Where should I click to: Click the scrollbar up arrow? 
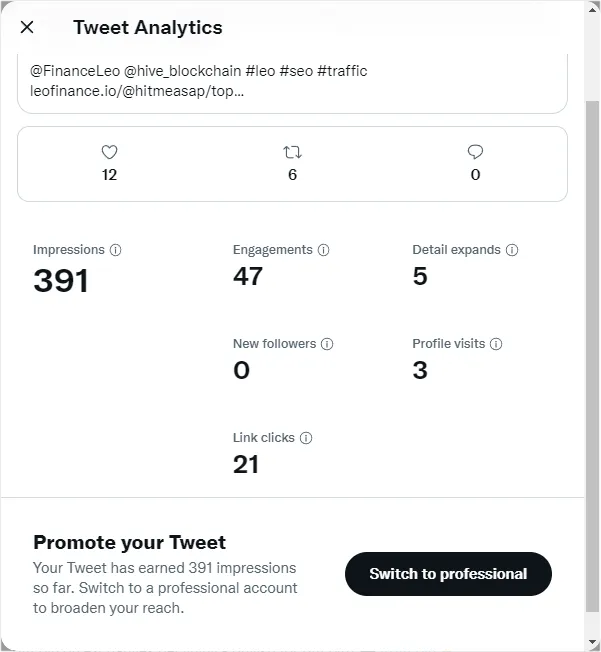coord(593,9)
